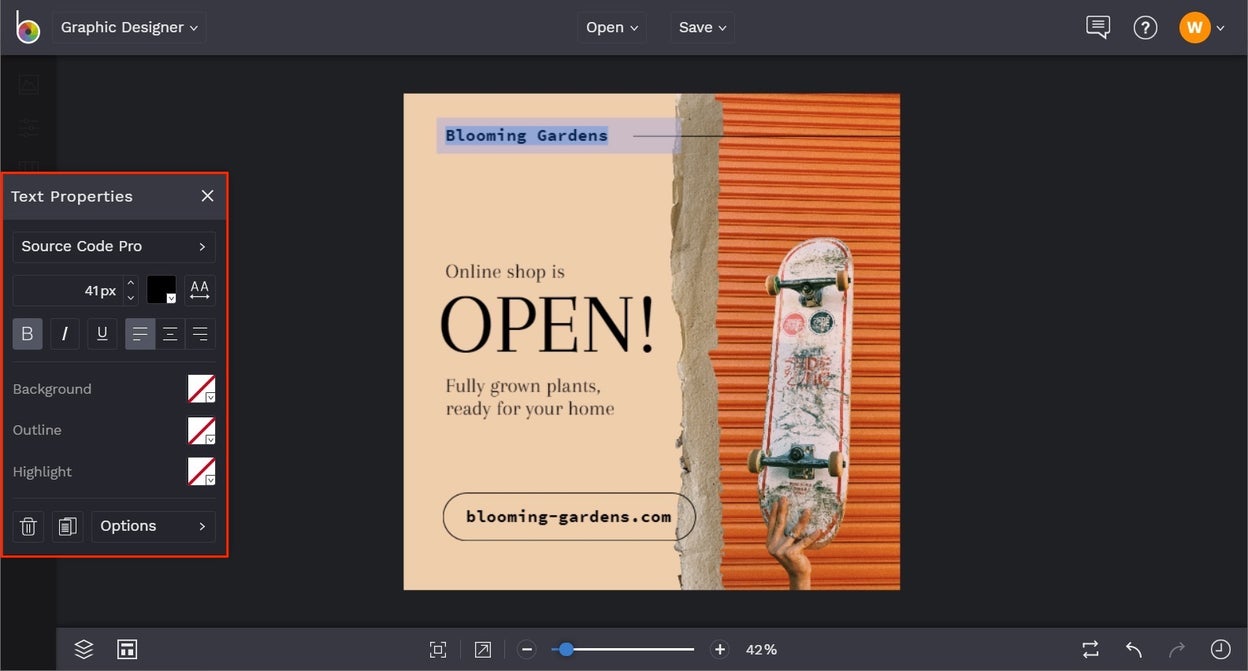The height and width of the screenshot is (671, 1248).
Task: Select the fit-to-screen zoom icon
Action: (x=438, y=648)
